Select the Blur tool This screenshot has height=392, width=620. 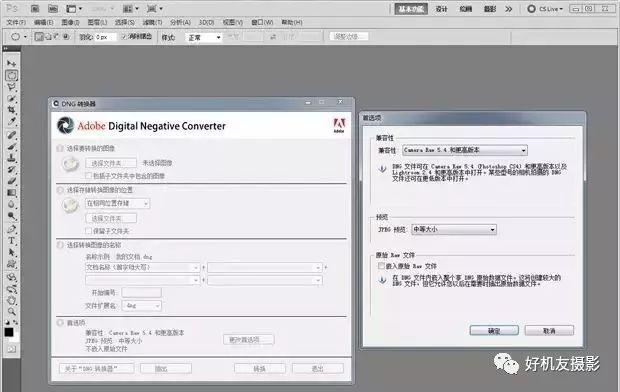click(x=11, y=205)
